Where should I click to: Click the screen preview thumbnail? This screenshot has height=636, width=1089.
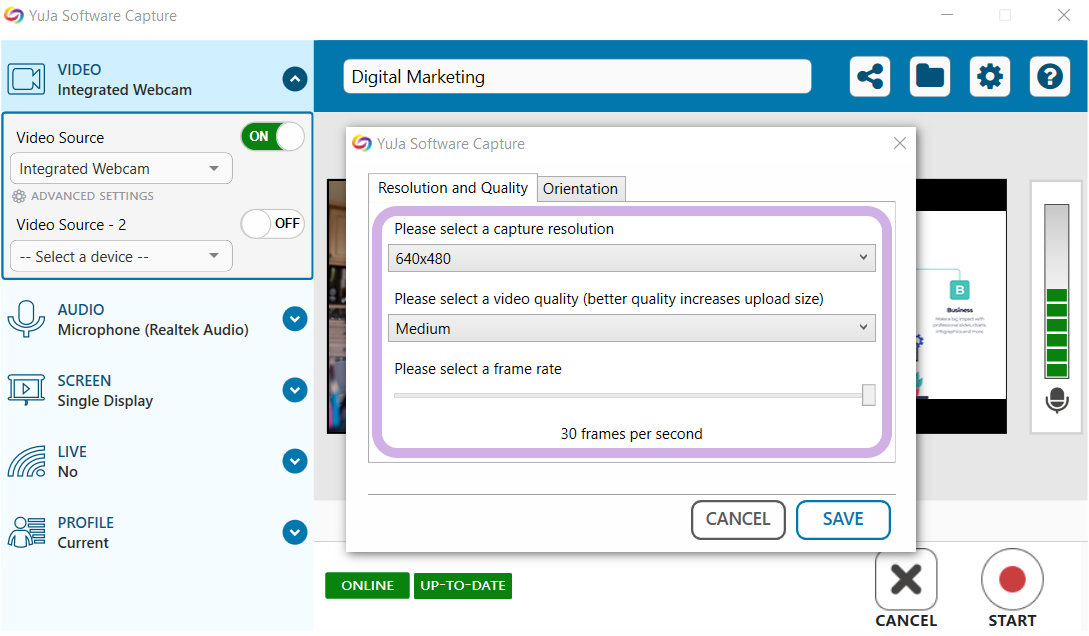tap(961, 306)
